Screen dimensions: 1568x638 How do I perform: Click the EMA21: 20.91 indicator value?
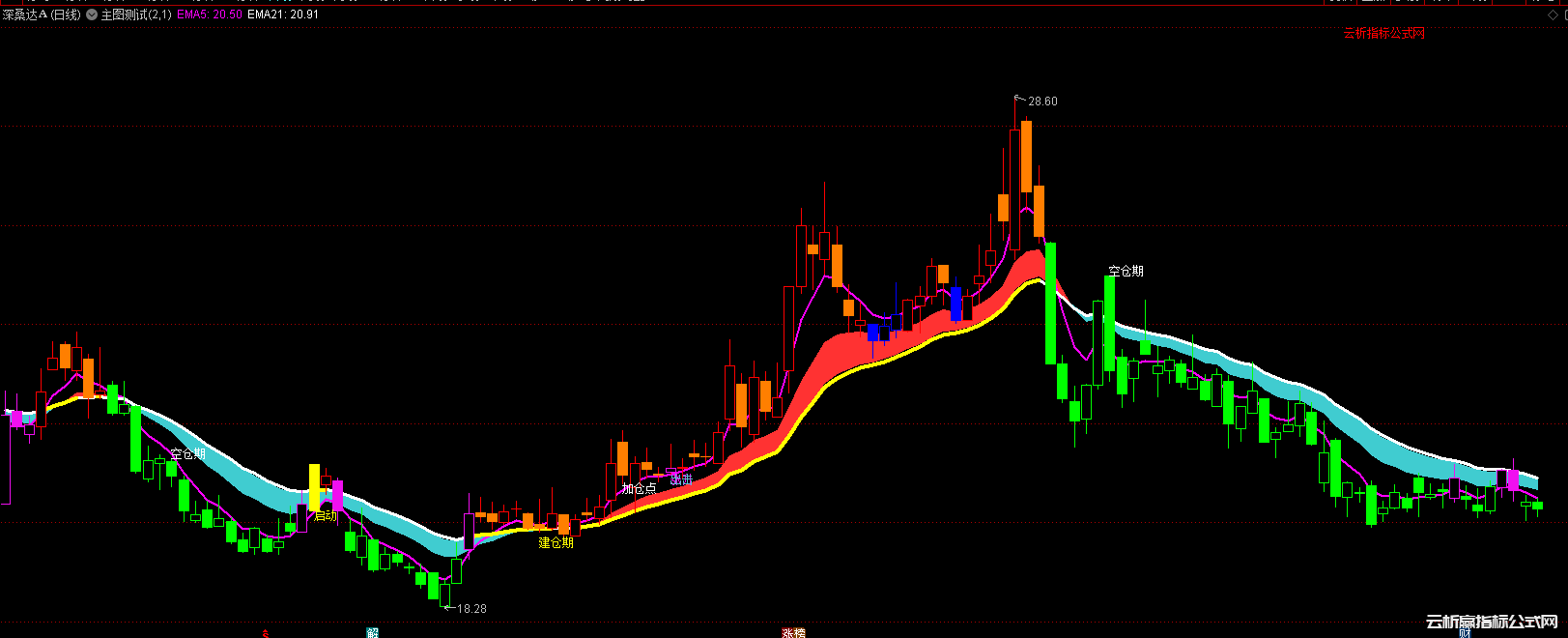click(x=283, y=15)
